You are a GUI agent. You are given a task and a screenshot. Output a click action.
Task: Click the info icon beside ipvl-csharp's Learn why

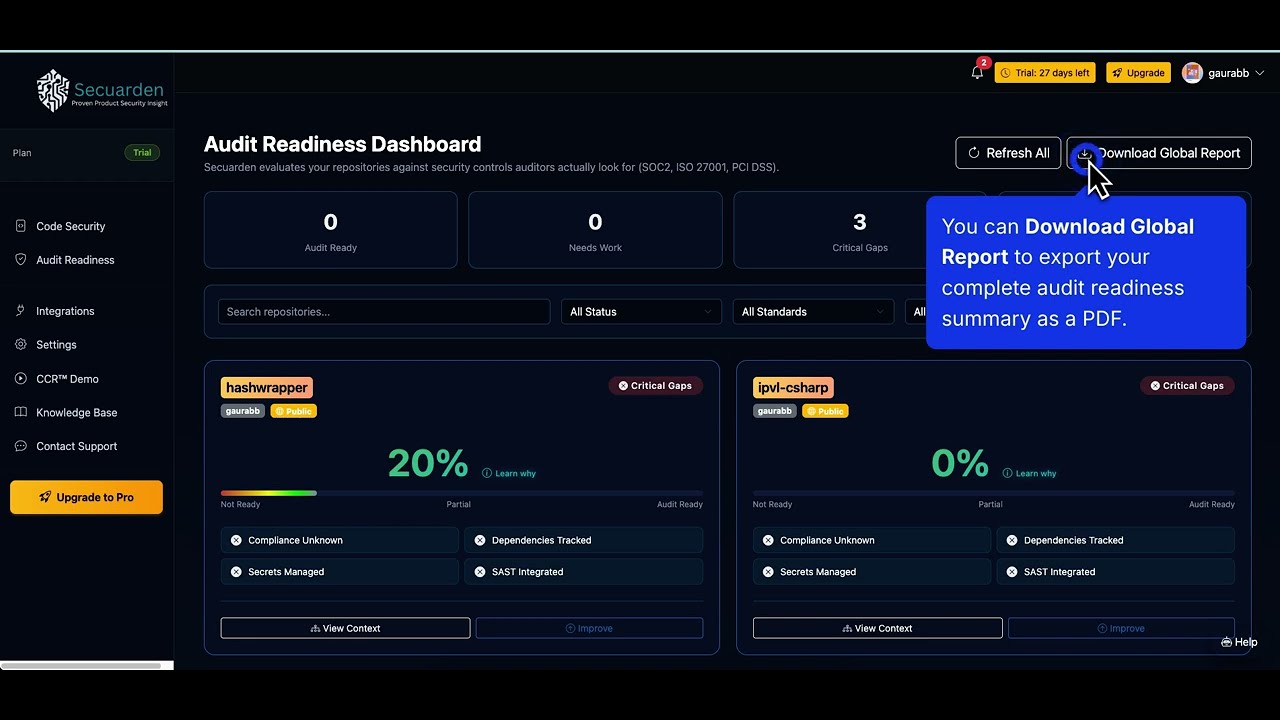(x=1007, y=473)
